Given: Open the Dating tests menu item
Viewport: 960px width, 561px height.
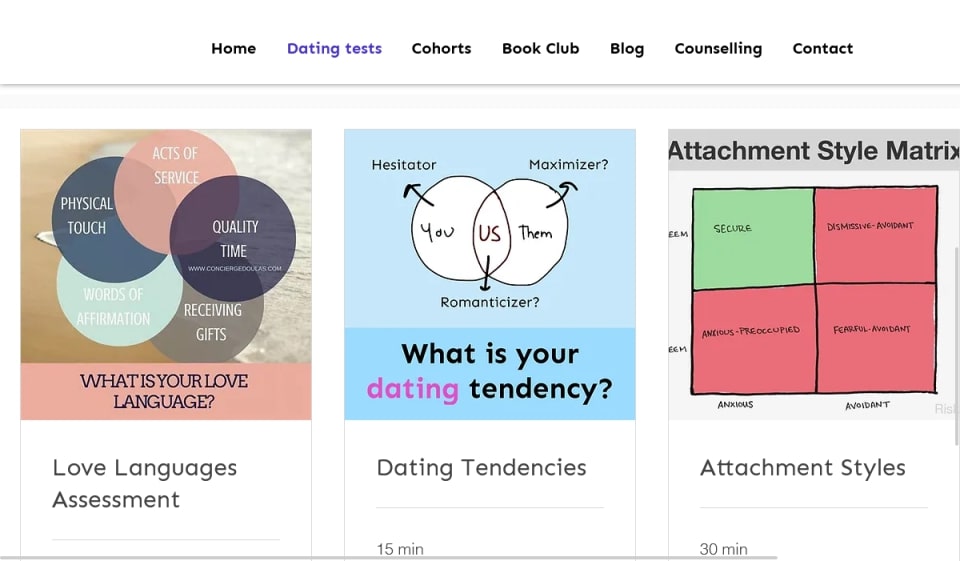Looking at the screenshot, I should coord(334,48).
